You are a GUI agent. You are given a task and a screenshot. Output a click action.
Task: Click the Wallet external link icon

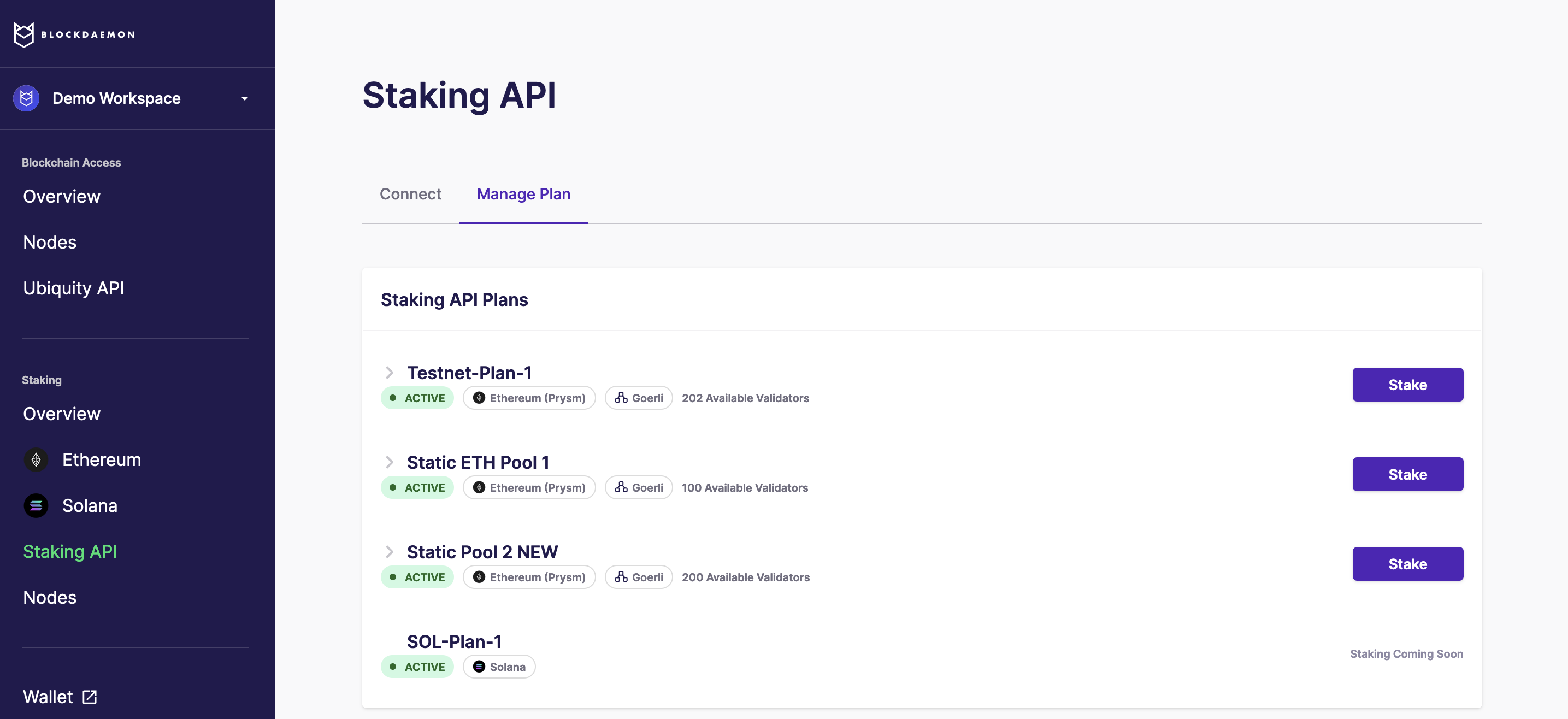point(90,697)
